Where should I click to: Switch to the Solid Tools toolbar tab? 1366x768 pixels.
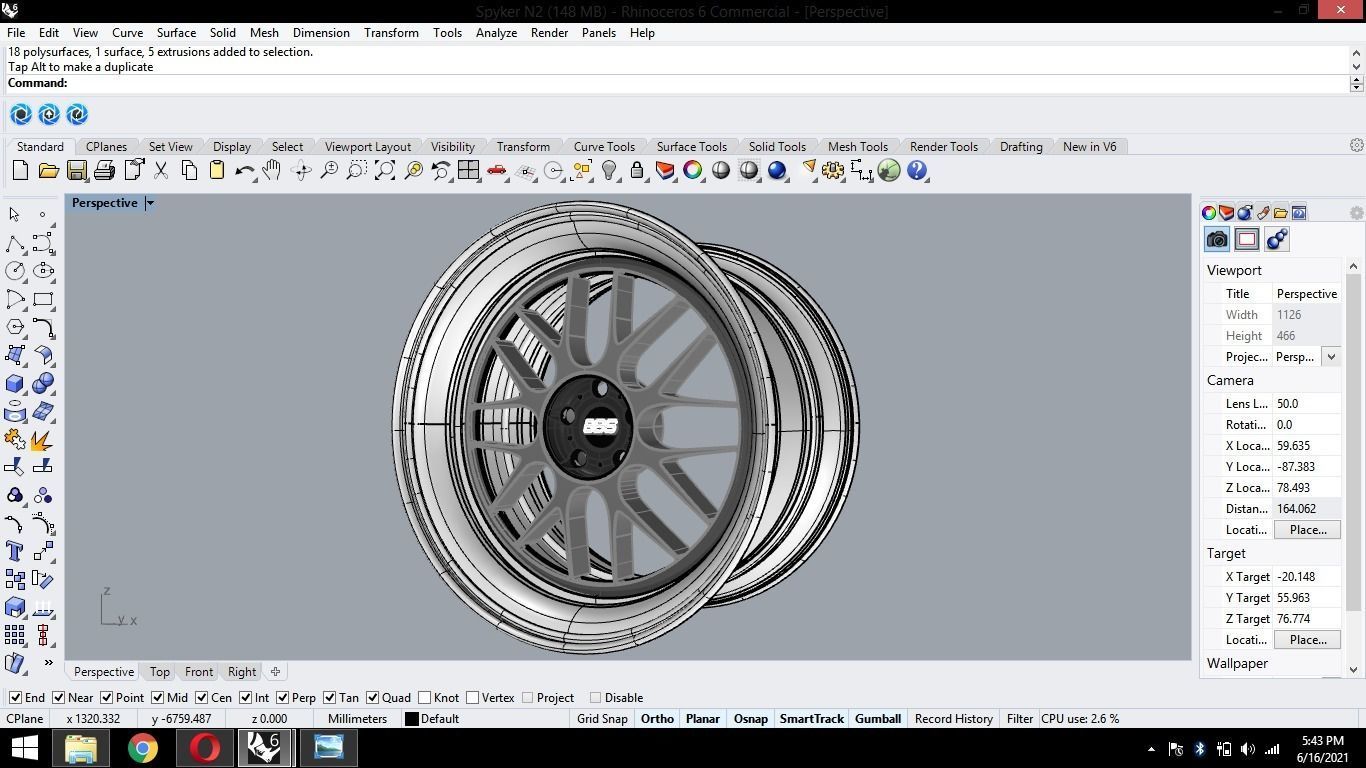[x=777, y=146]
